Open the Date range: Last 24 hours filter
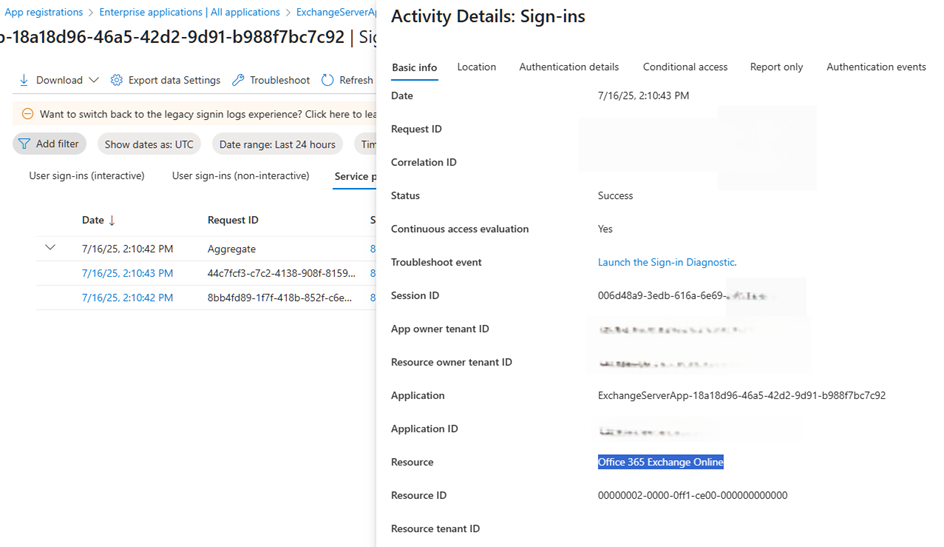 [x=277, y=144]
